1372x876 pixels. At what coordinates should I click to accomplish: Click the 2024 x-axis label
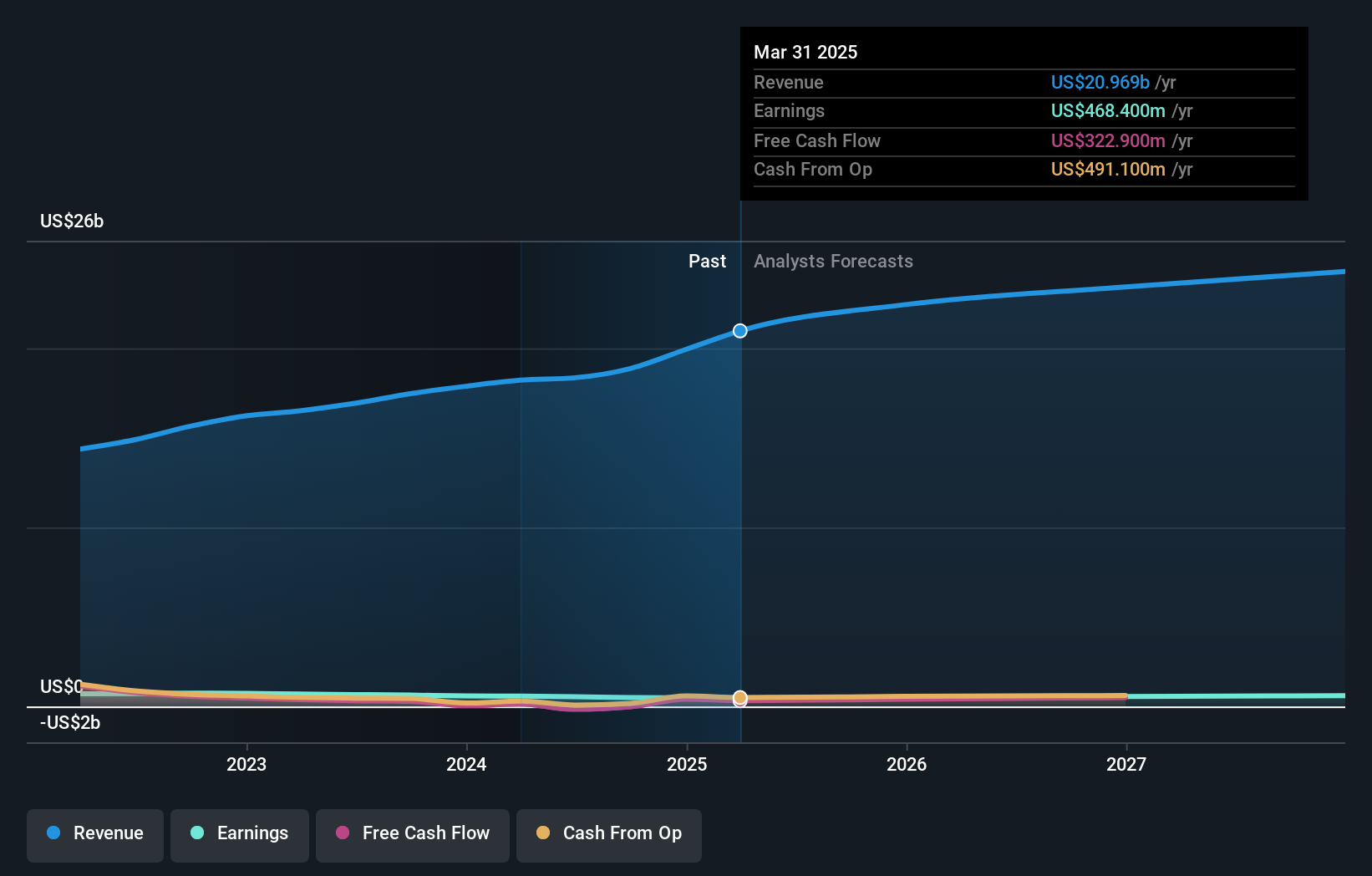466,764
